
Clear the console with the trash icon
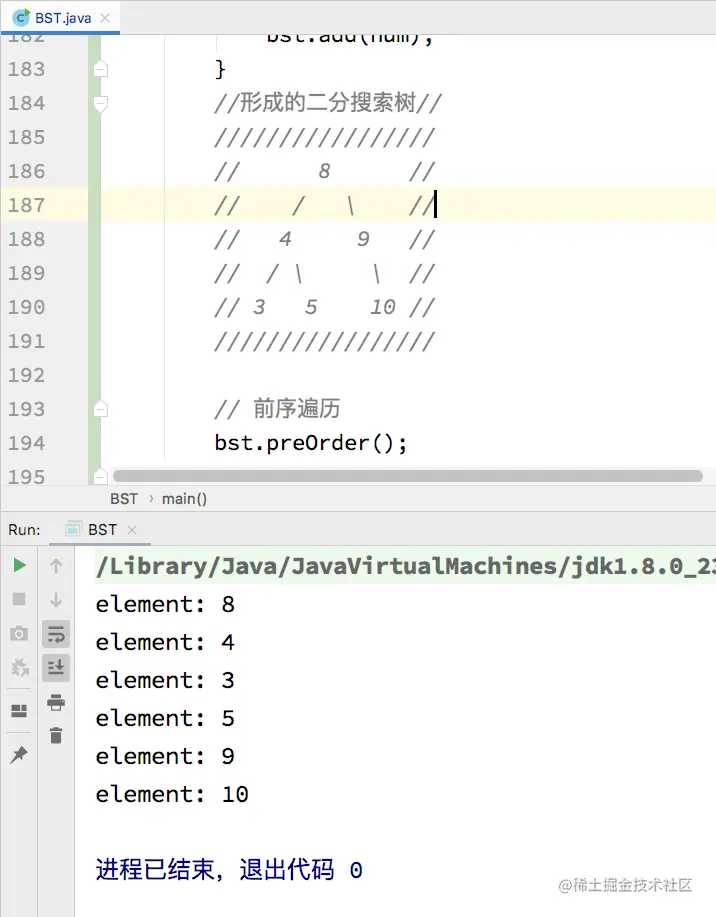56,736
